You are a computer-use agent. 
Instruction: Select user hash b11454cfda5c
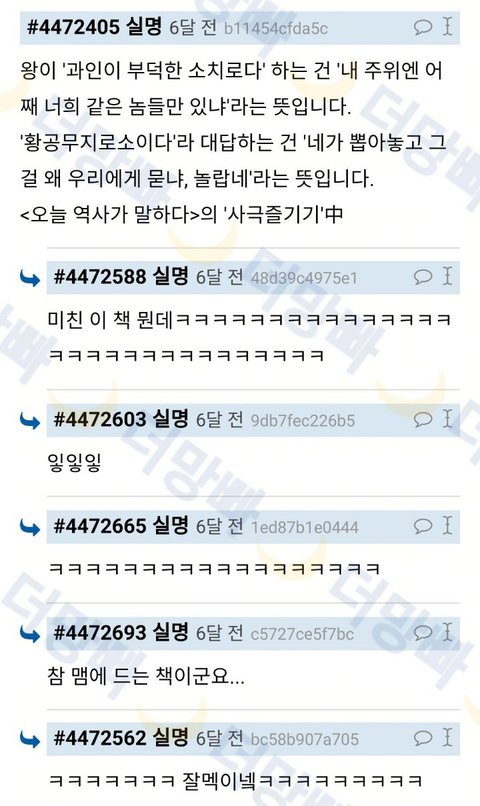(x=276, y=28)
